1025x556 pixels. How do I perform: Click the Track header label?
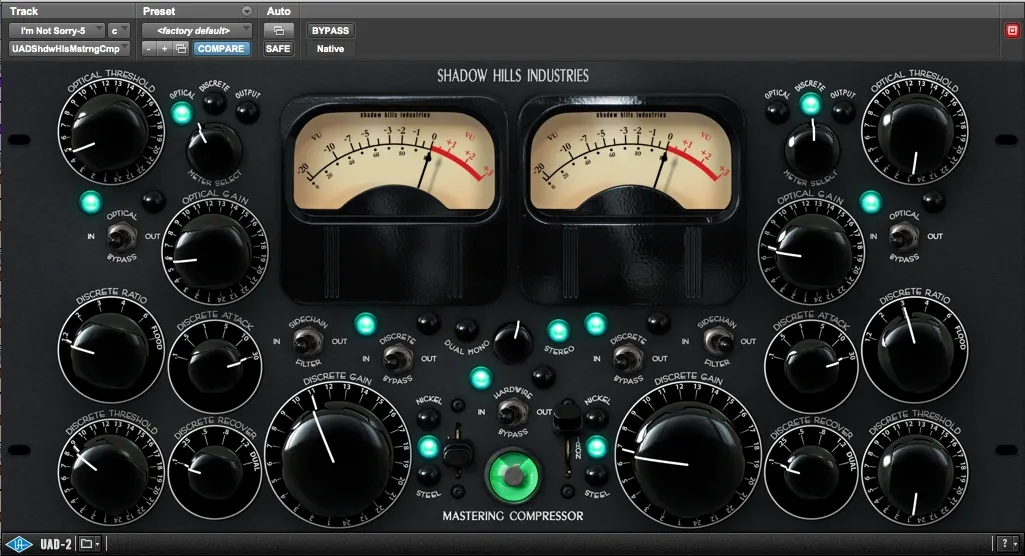pos(24,11)
